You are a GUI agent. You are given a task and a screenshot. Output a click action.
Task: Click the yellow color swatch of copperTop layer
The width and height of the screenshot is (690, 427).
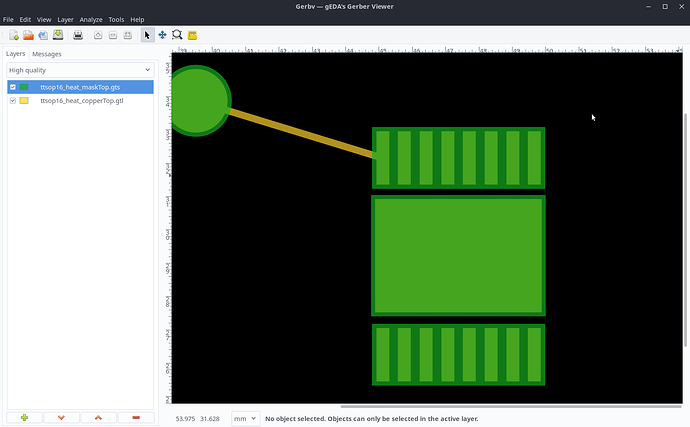(x=24, y=101)
